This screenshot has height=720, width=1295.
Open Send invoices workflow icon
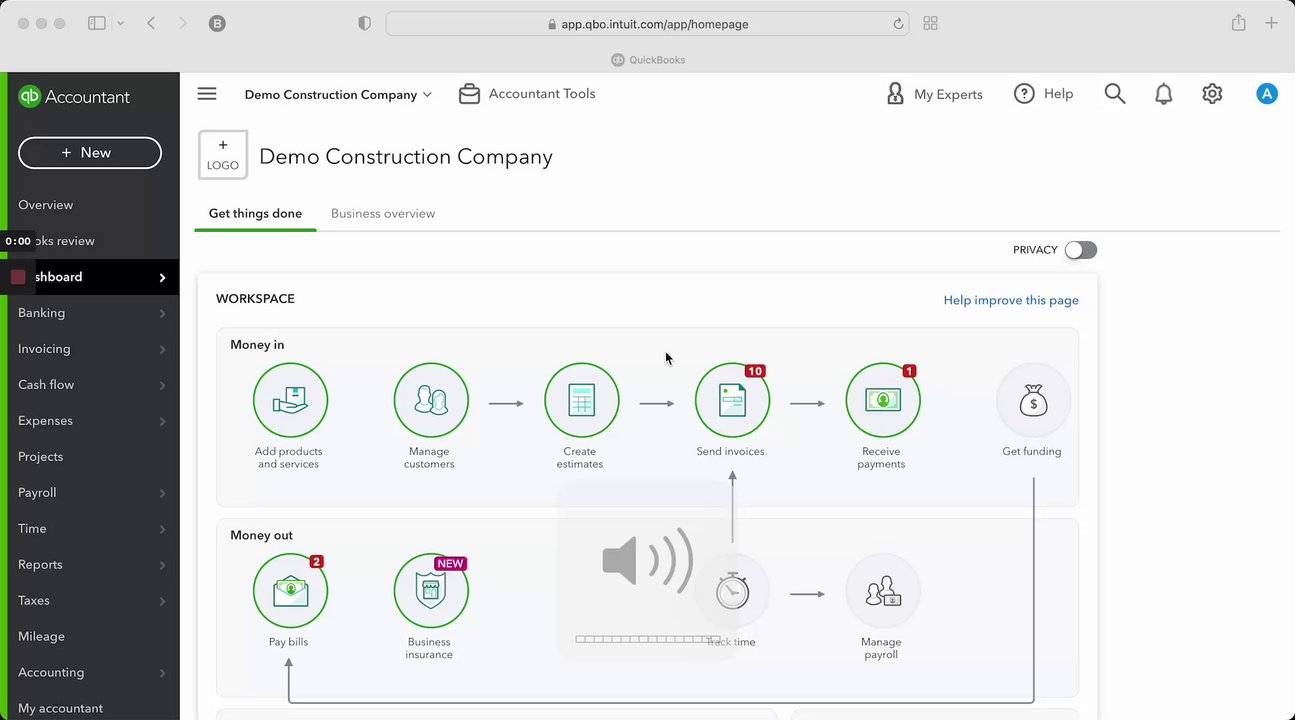tap(732, 400)
